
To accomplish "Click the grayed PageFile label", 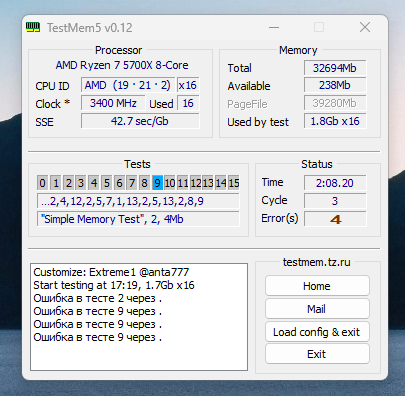I will 247,104.
